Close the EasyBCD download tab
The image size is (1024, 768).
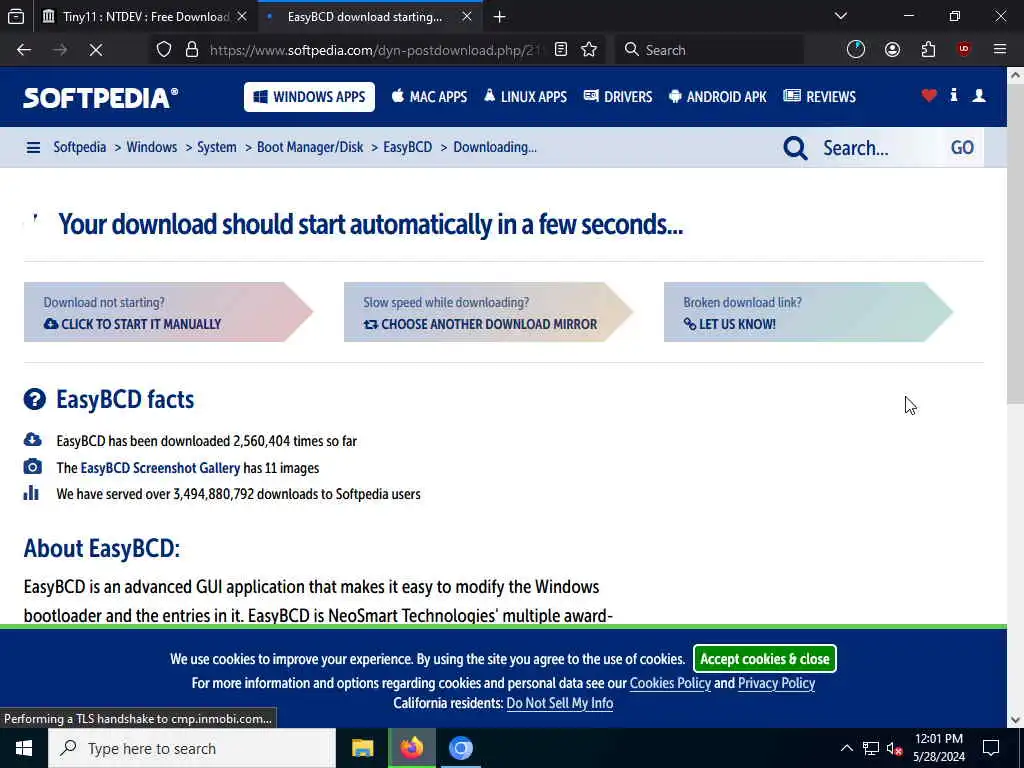pos(467,16)
